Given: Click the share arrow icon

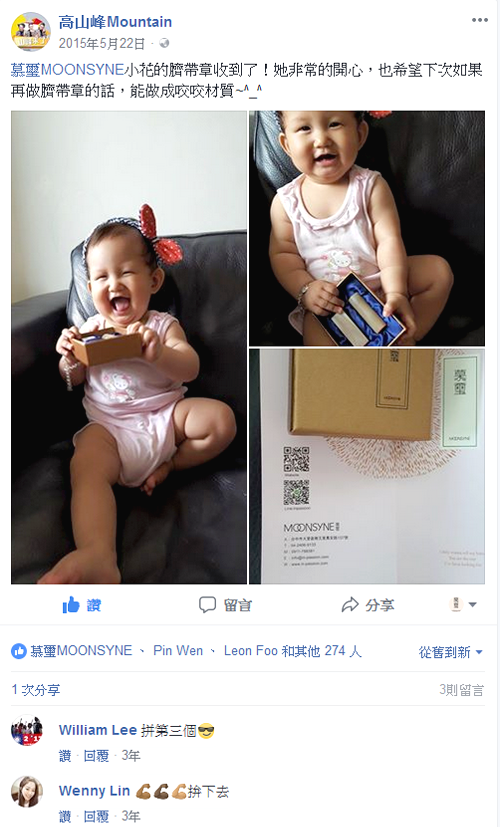Looking at the screenshot, I should pos(350,604).
